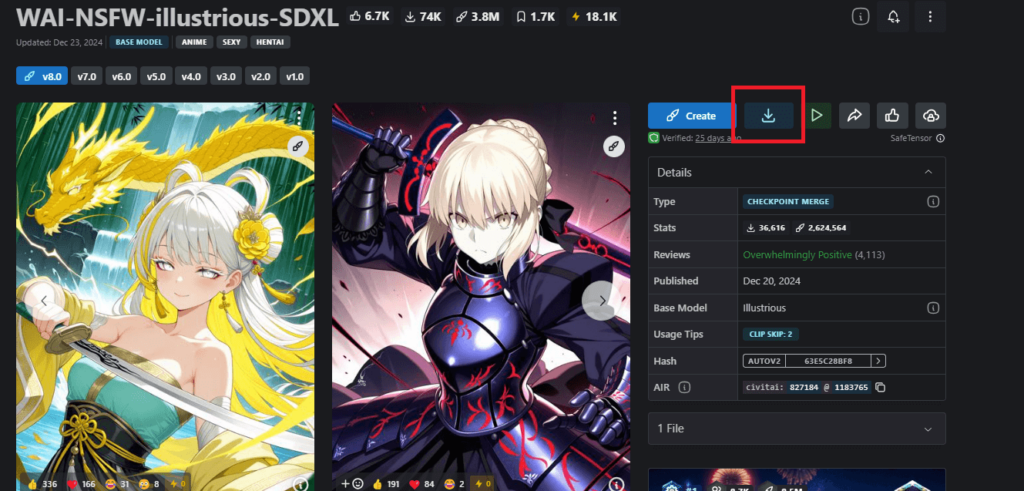The width and height of the screenshot is (1024, 491).
Task: Click the cloud upload icon button
Action: pyautogui.click(x=931, y=116)
